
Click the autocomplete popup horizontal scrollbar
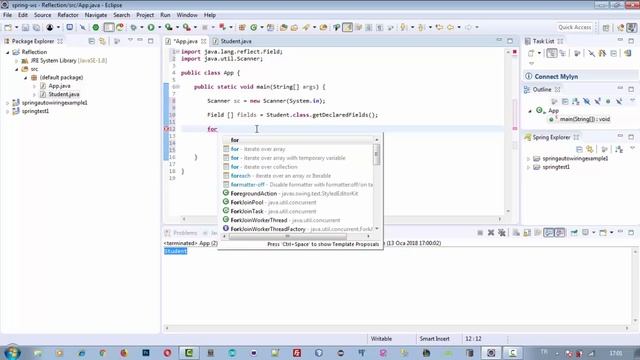[287, 236]
